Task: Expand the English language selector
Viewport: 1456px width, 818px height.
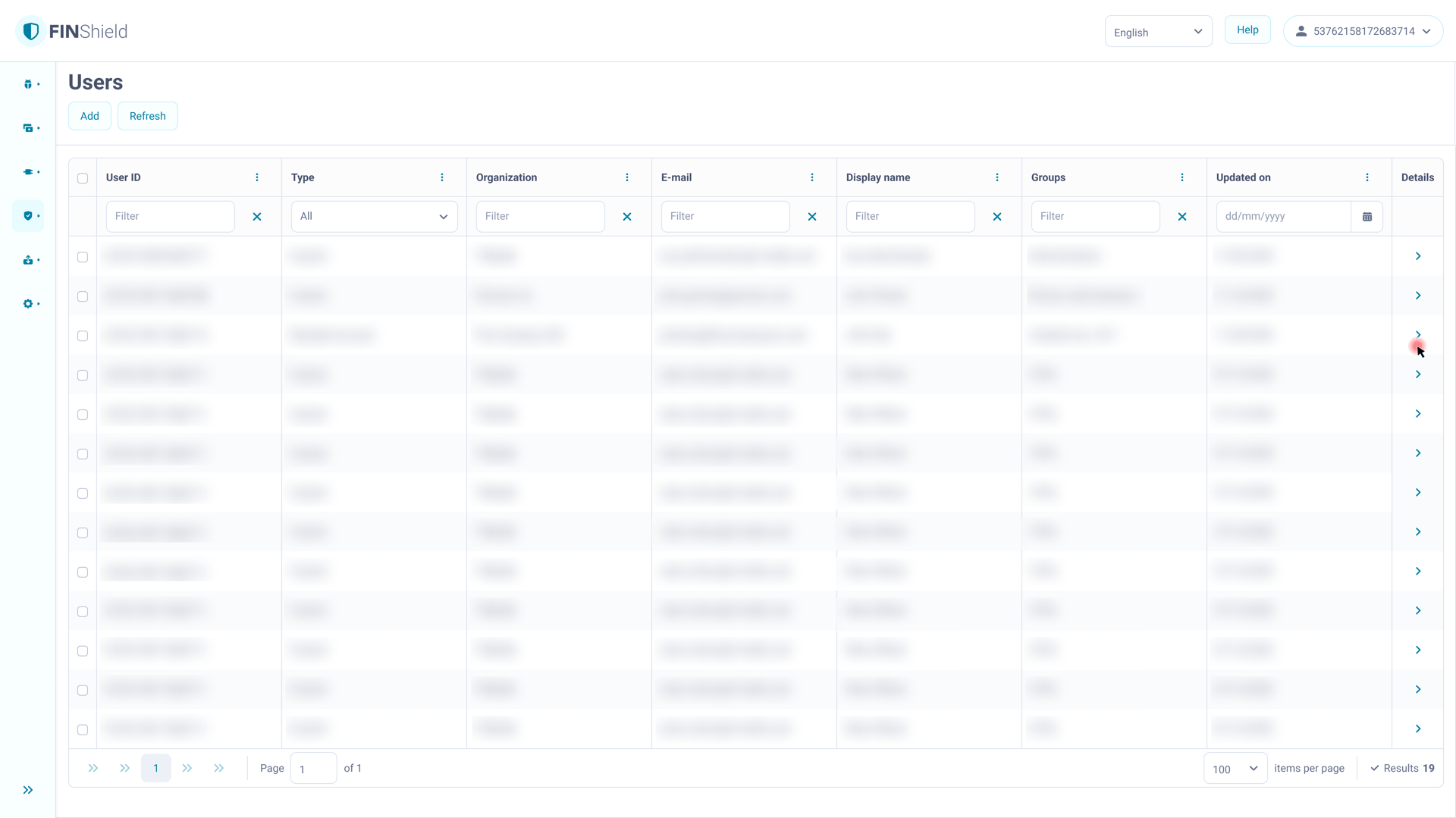Action: coord(1158,32)
